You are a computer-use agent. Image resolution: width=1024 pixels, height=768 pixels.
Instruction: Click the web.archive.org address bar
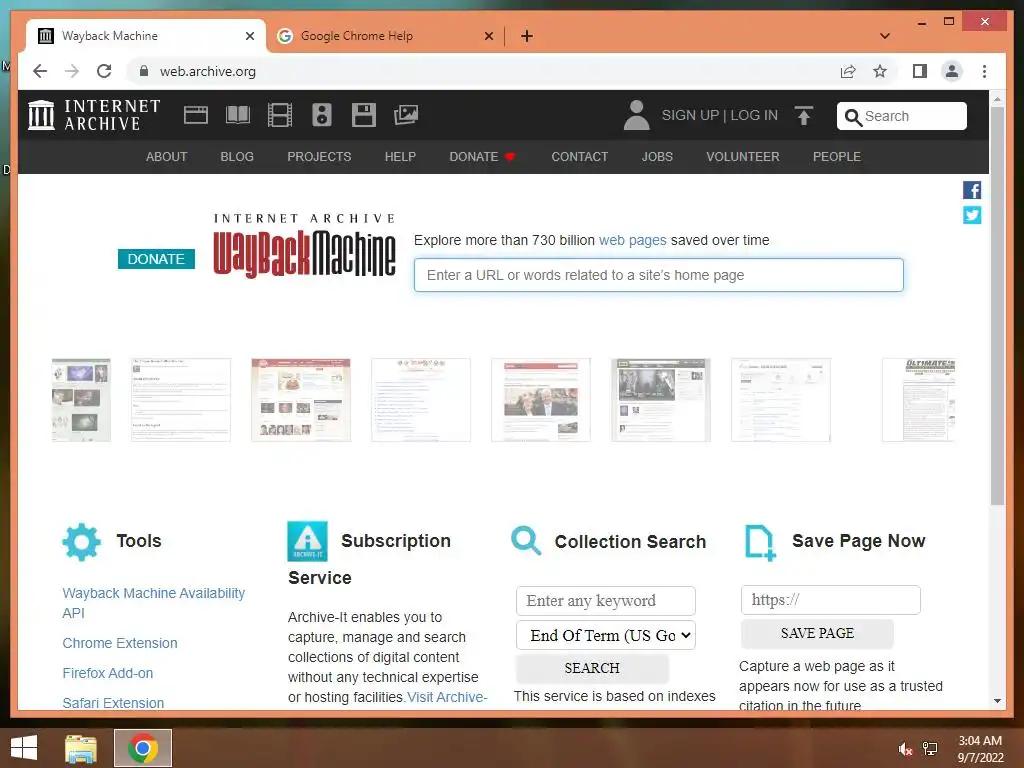(483, 71)
